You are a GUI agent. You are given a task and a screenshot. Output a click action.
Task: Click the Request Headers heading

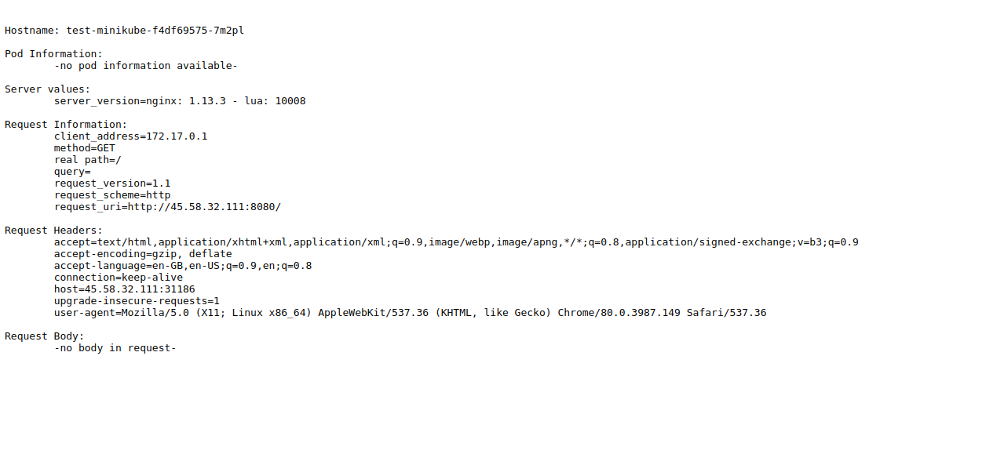click(x=53, y=231)
